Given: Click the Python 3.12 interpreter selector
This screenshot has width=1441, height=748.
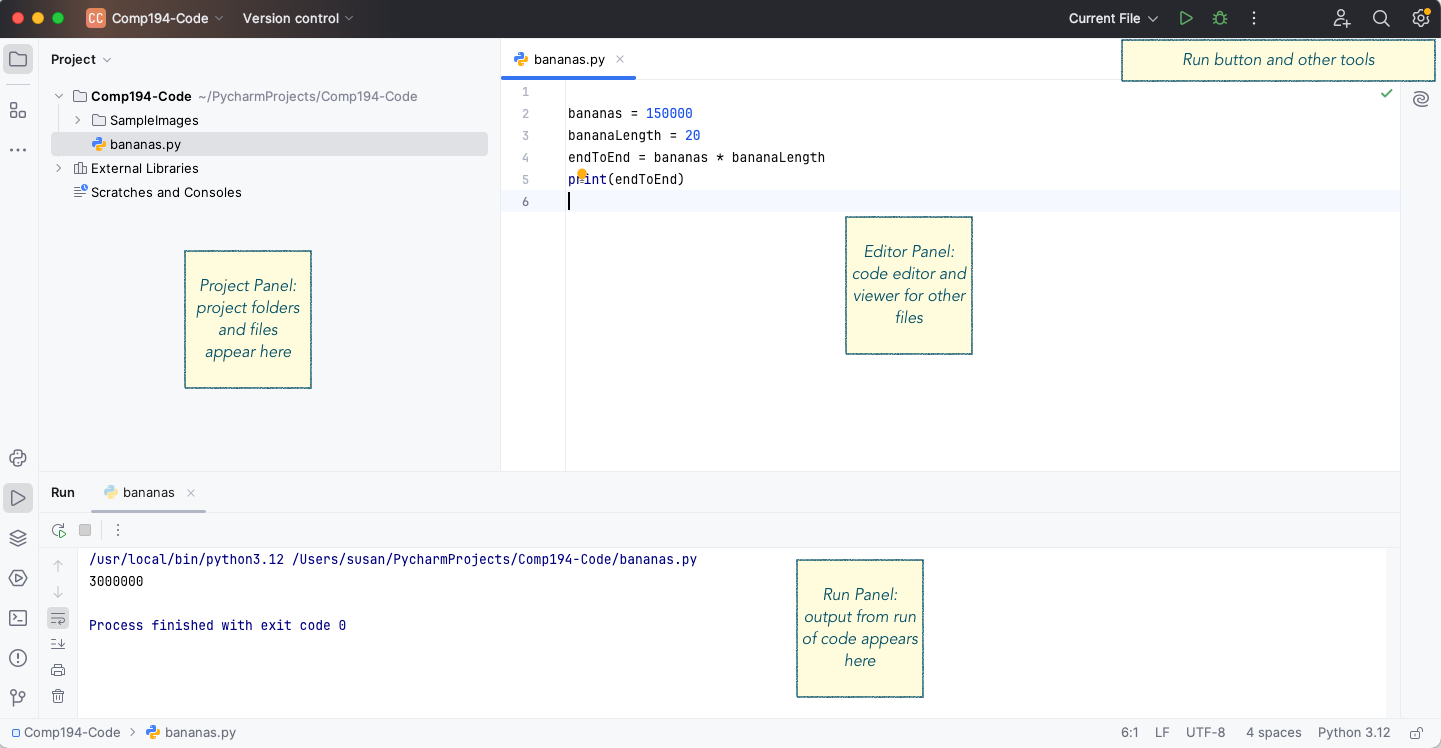Looking at the screenshot, I should point(1354,733).
